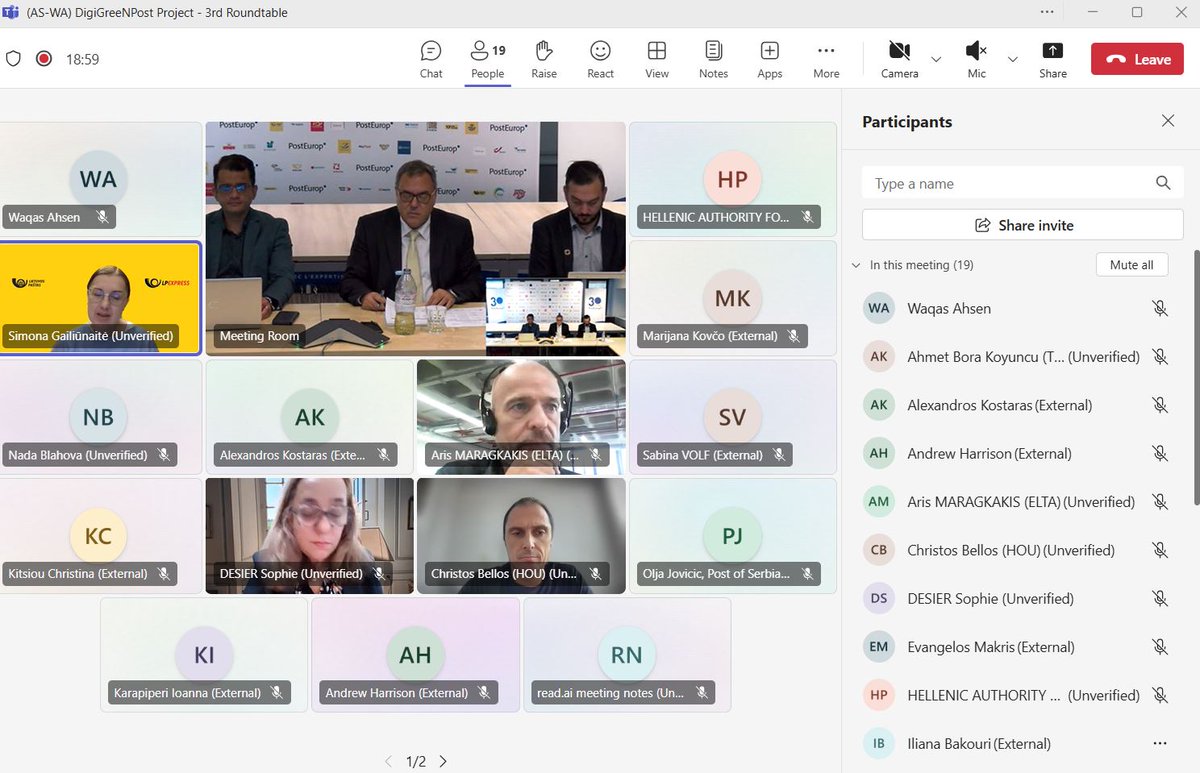
Task: Select Evangelos Makris in participant list
Action: tap(1017, 647)
